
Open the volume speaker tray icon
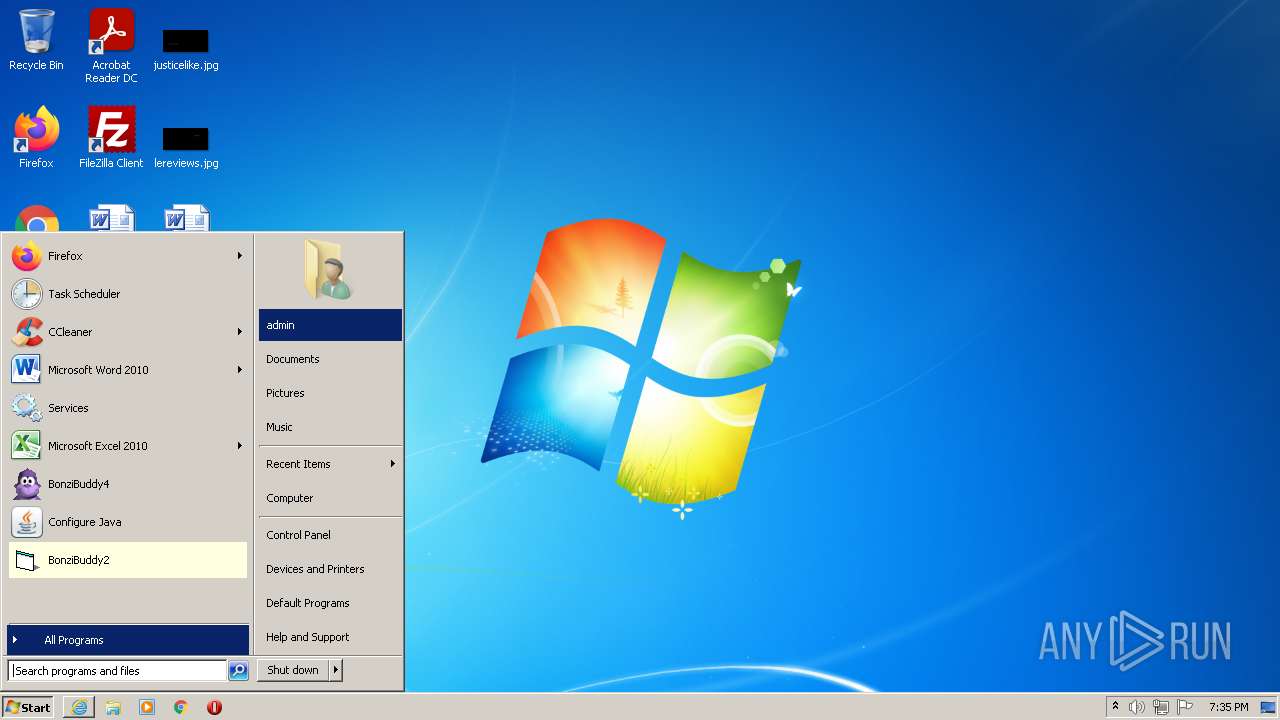tap(1137, 707)
